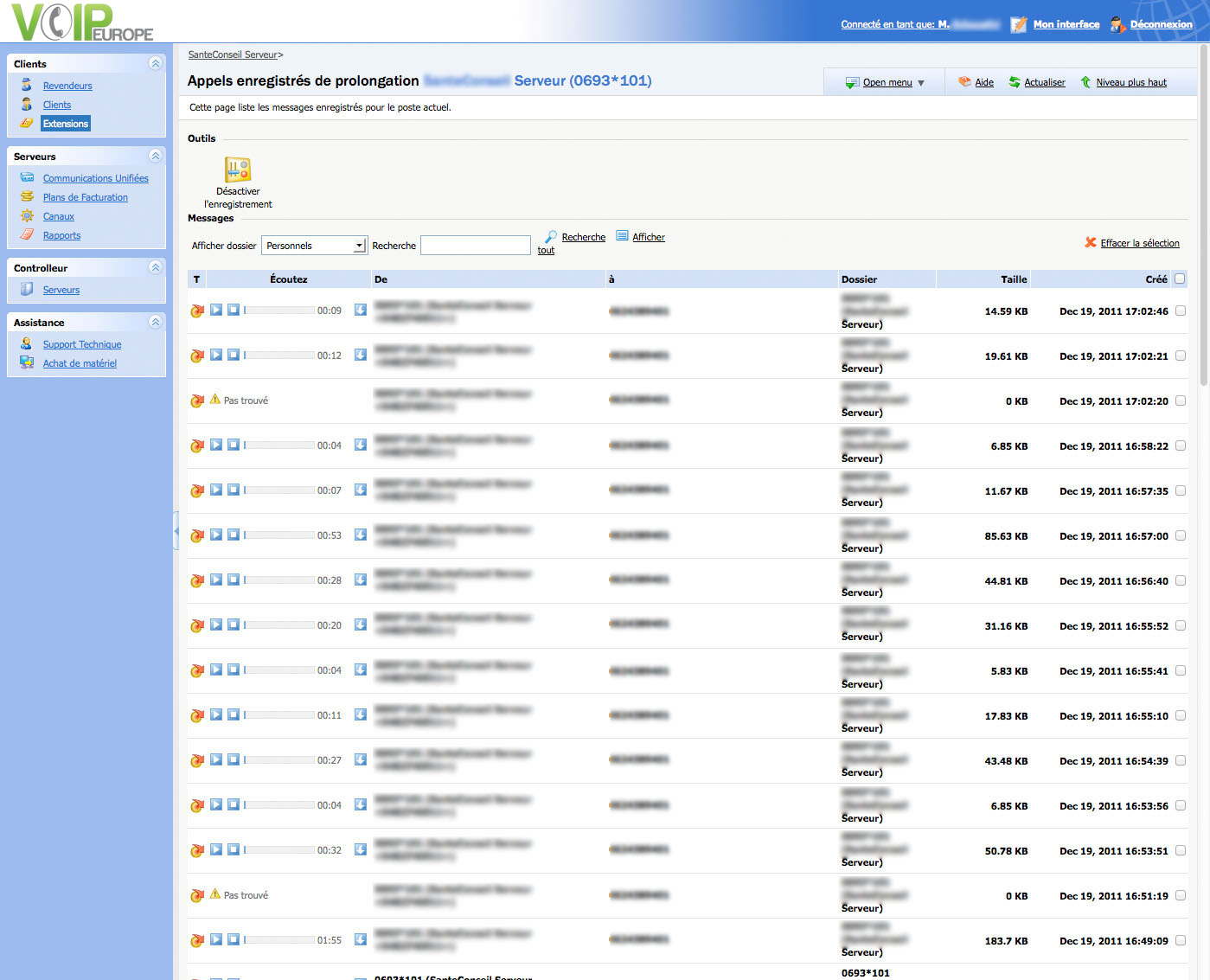The image size is (1210, 980).
Task: Click the Déconnexion link
Action: [x=1161, y=24]
